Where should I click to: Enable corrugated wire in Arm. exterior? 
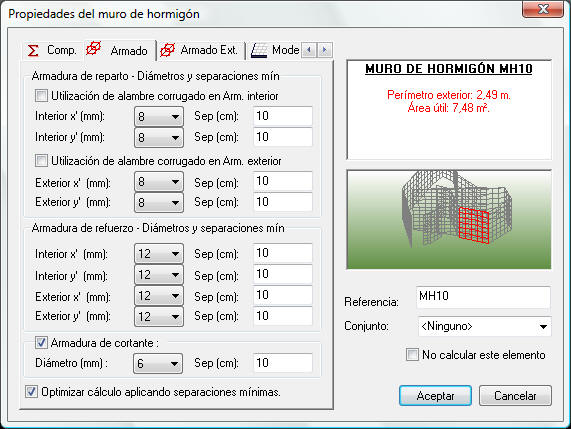point(41,161)
